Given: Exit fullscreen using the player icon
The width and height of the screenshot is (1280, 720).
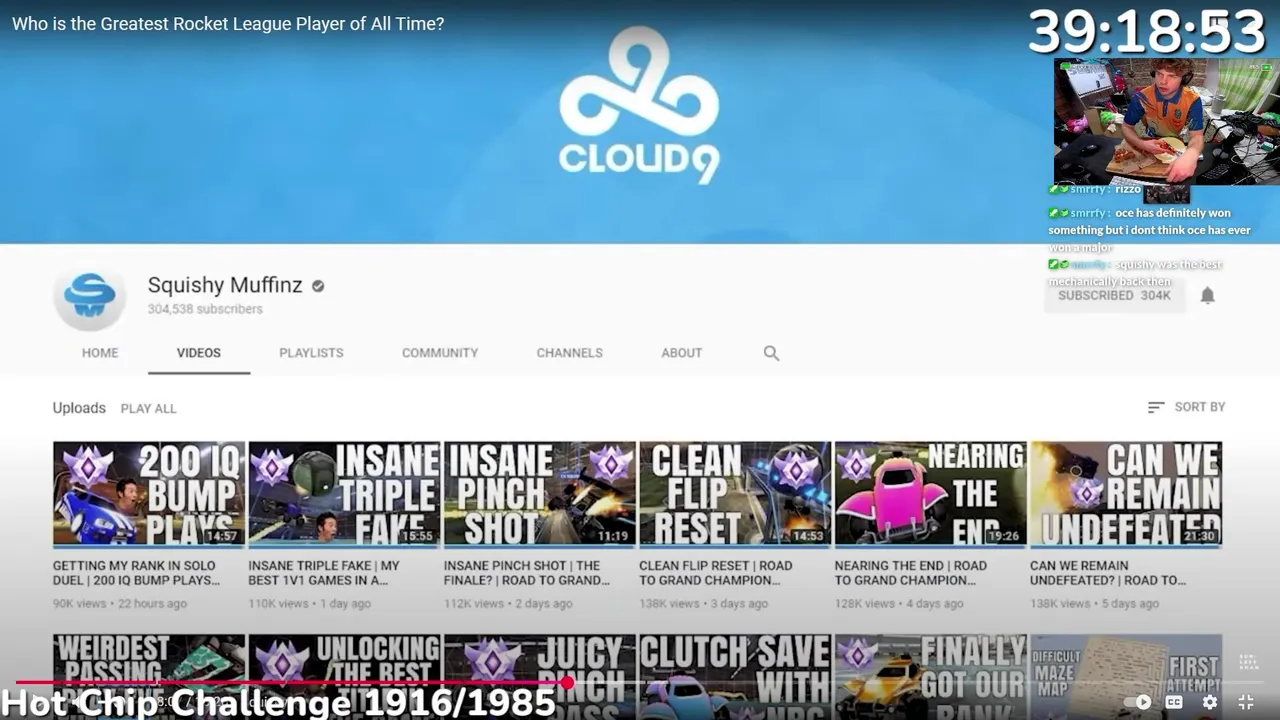Looking at the screenshot, I should point(1246,702).
